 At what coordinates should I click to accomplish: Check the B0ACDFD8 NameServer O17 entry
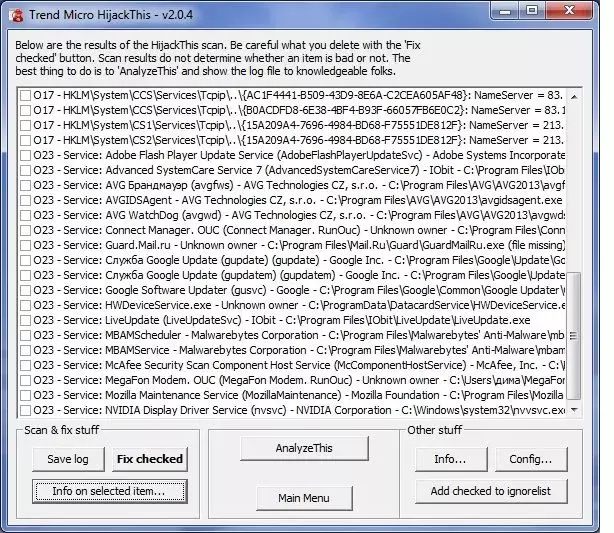(x=25, y=110)
